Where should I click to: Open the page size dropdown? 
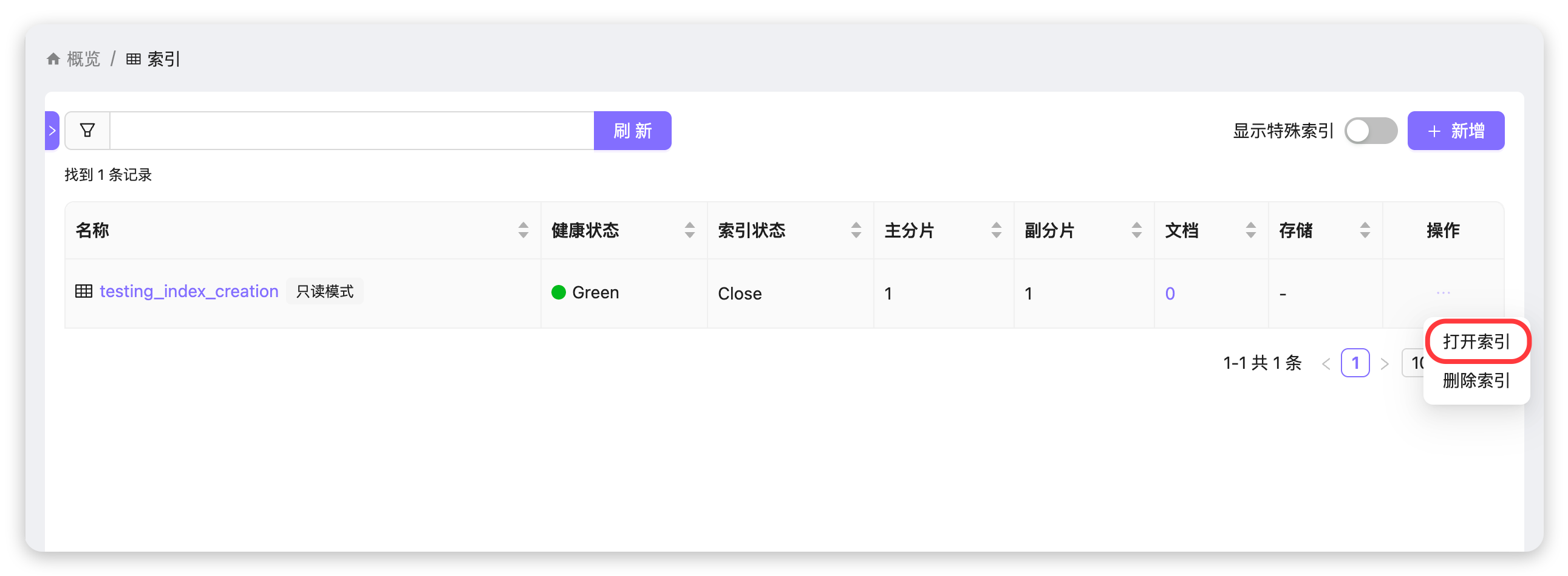[1413, 363]
